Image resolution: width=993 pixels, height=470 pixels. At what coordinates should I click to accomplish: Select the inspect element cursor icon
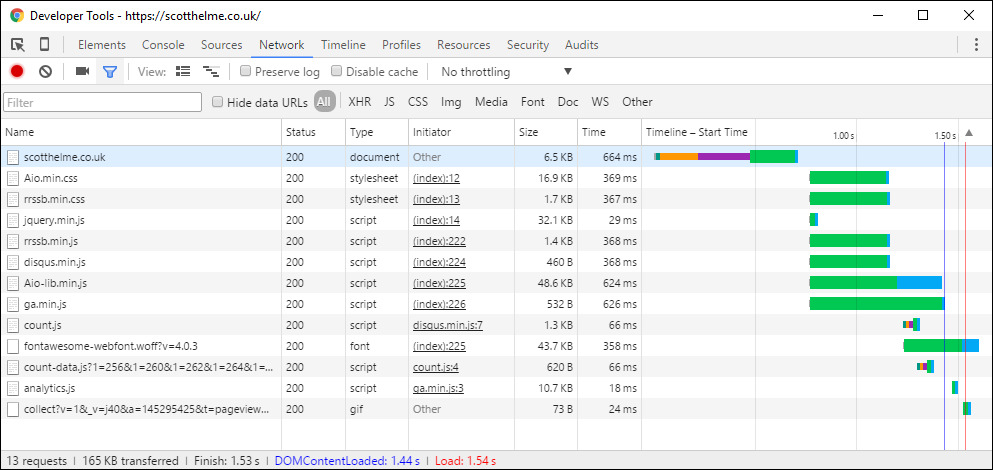(x=18, y=45)
